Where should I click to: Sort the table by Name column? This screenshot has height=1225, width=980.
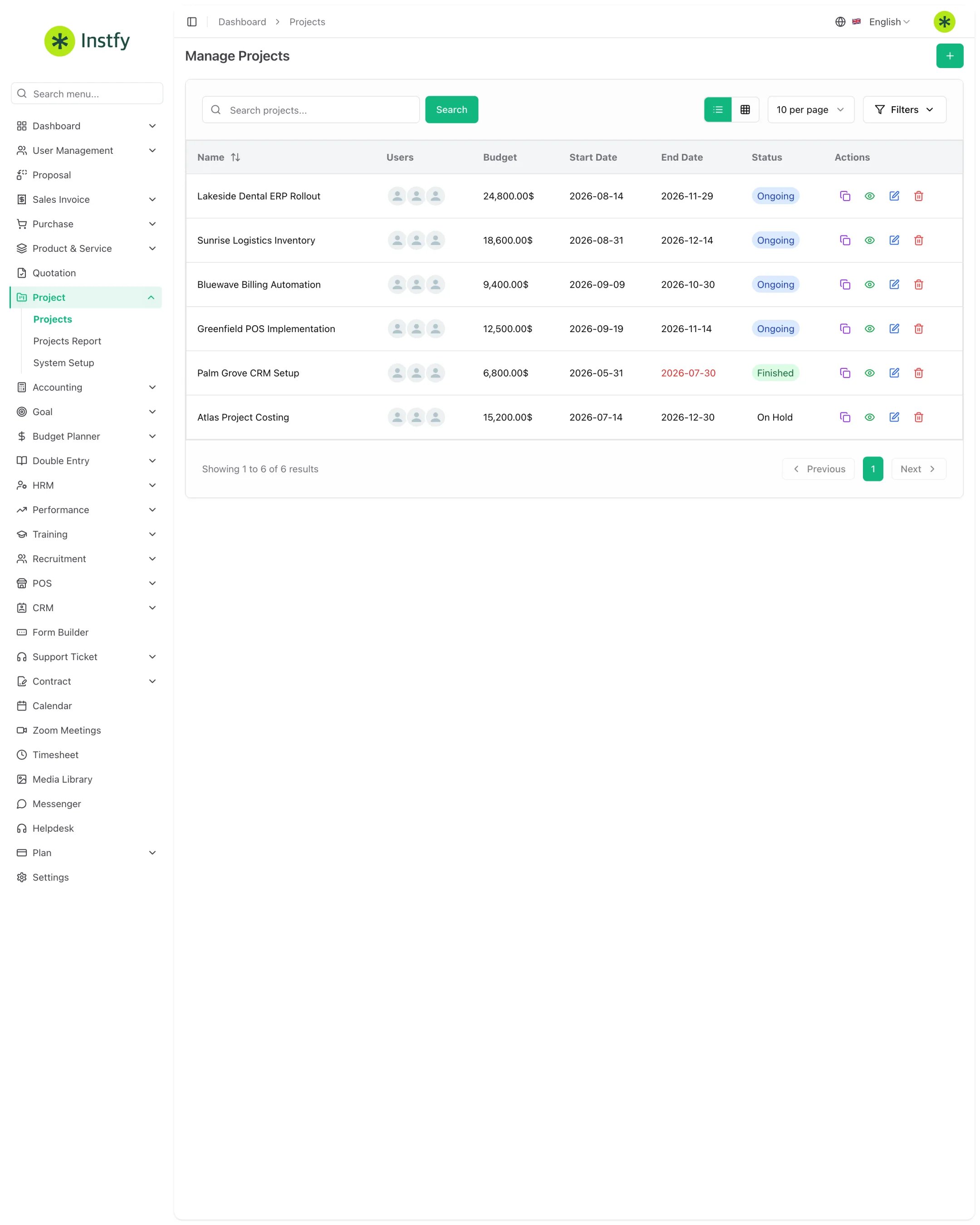coord(219,157)
